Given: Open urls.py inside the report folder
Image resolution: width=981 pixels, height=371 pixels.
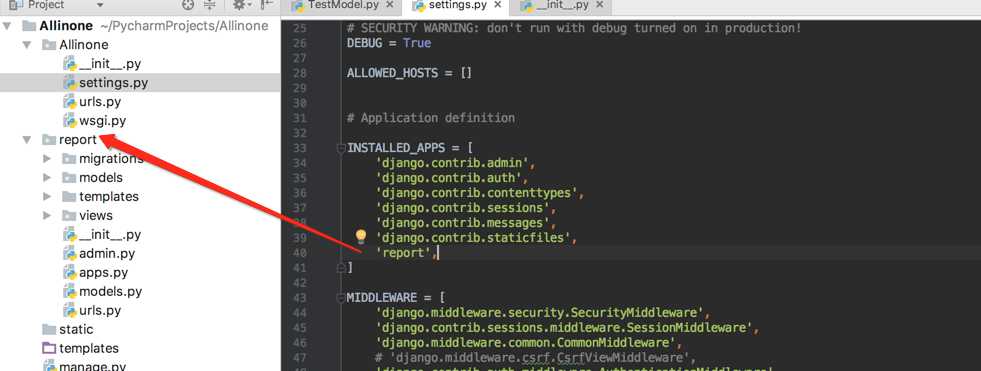Looking at the screenshot, I should (x=100, y=310).
